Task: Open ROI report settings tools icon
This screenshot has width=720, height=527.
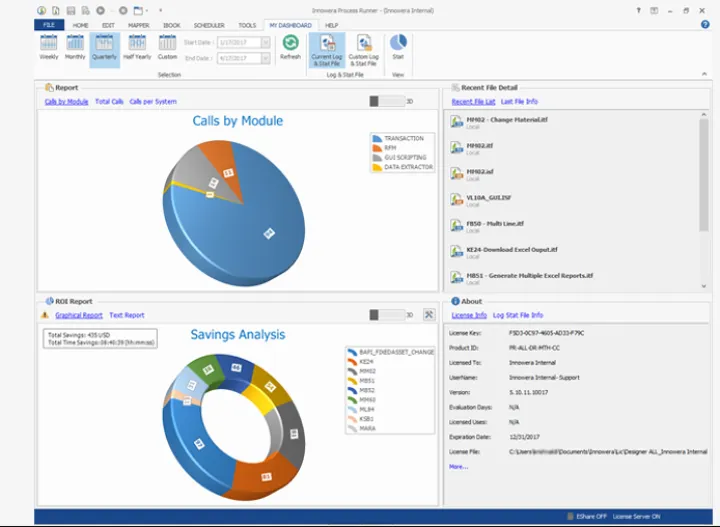Action: [429, 315]
